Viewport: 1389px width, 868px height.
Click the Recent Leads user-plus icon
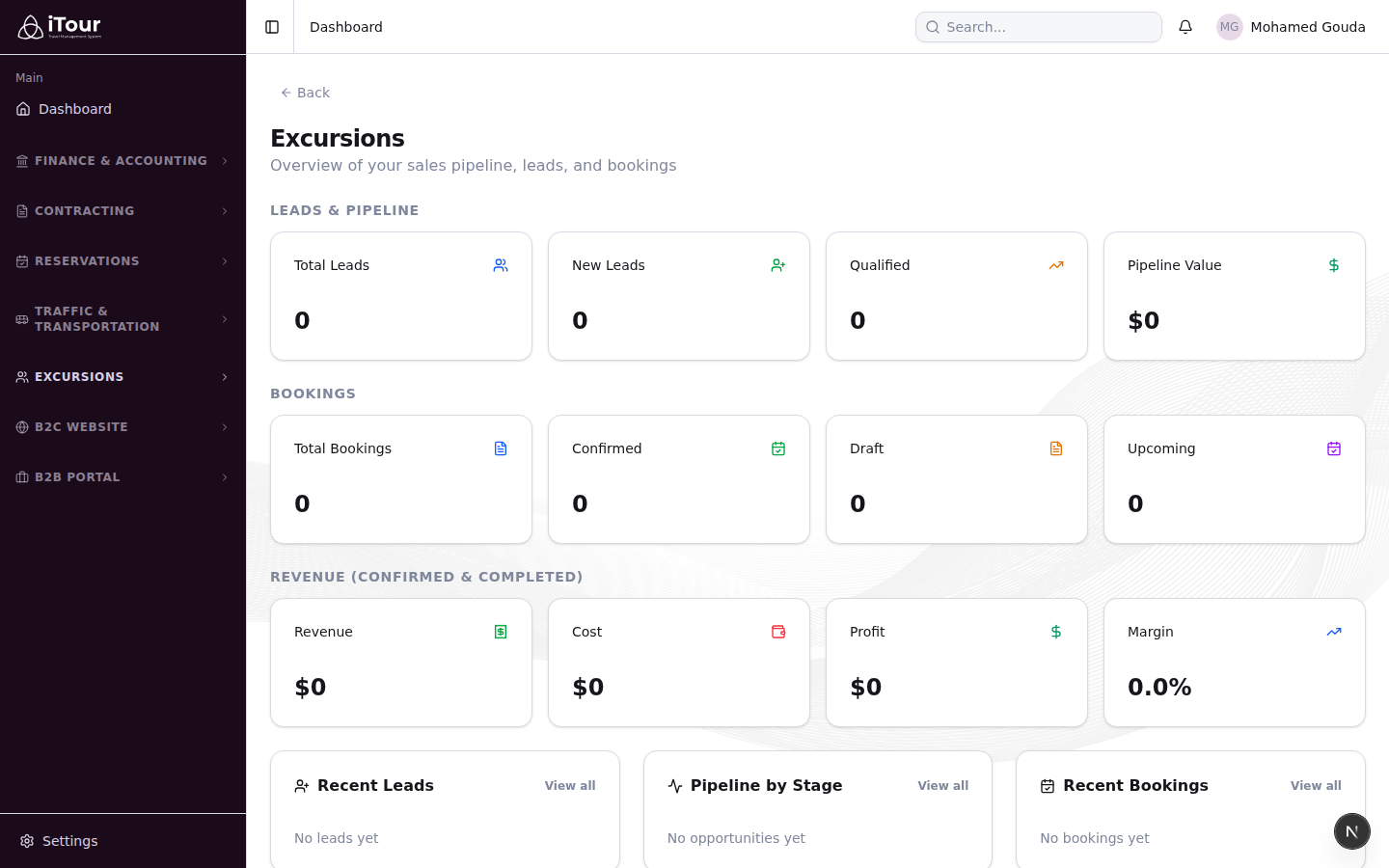pos(302,786)
